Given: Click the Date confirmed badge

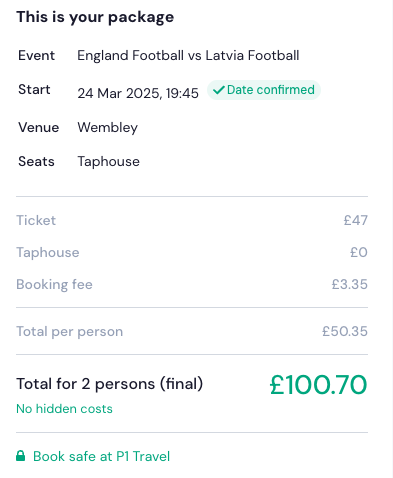Looking at the screenshot, I should tap(264, 90).
